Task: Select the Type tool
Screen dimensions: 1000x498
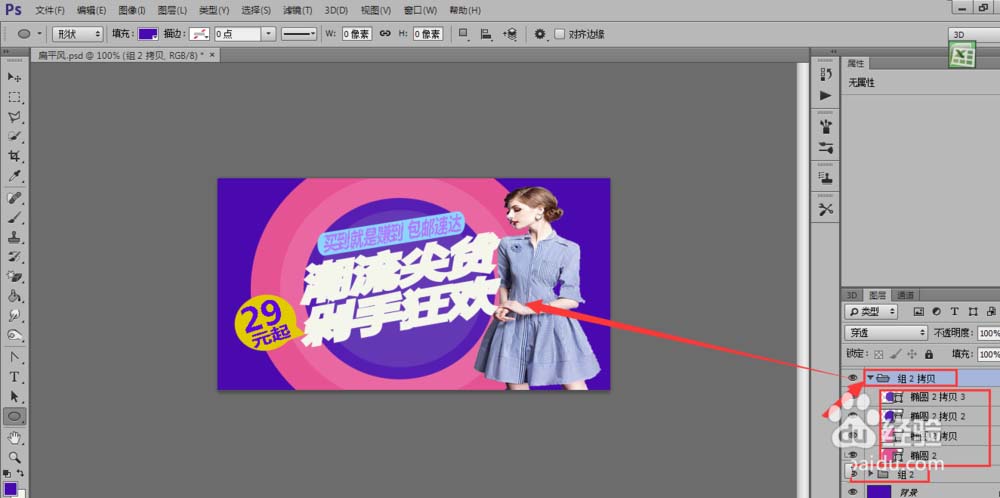Action: pyautogui.click(x=14, y=377)
